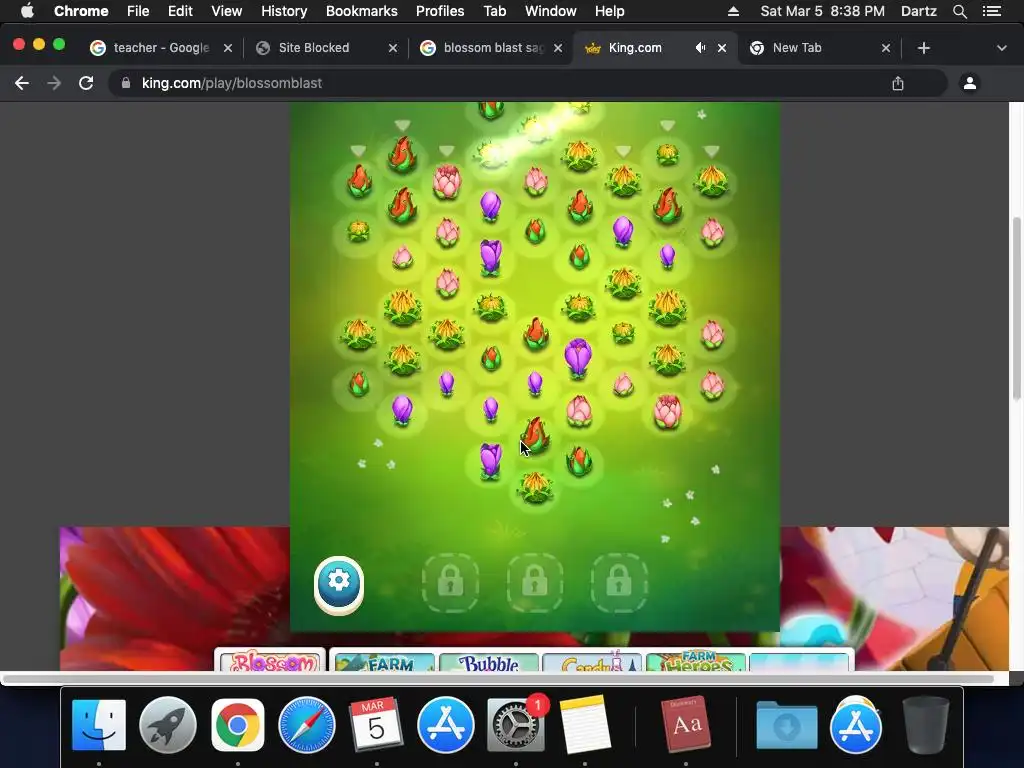The width and height of the screenshot is (1024, 768).
Task: Go back to the previous page
Action: pos(22,83)
